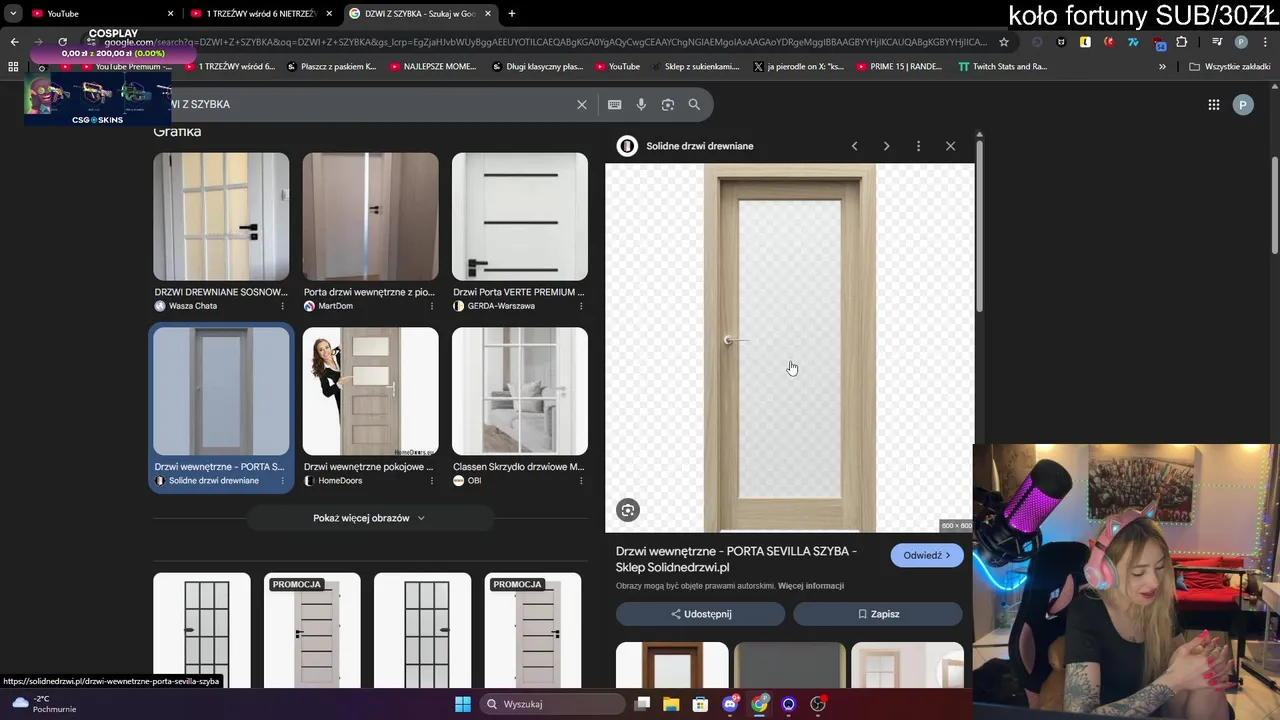Open more options for MartDom result

coord(431,306)
